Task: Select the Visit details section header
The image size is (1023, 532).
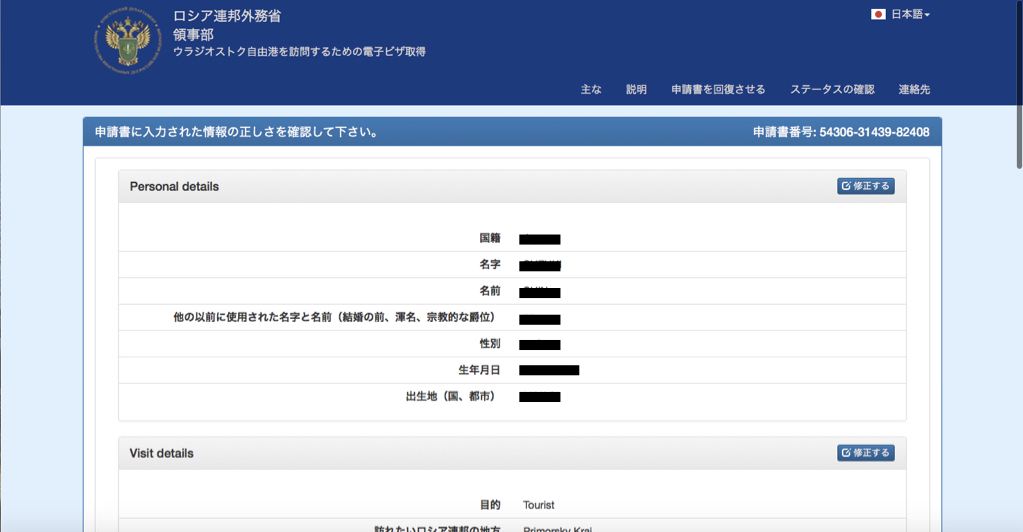Action: [161, 453]
